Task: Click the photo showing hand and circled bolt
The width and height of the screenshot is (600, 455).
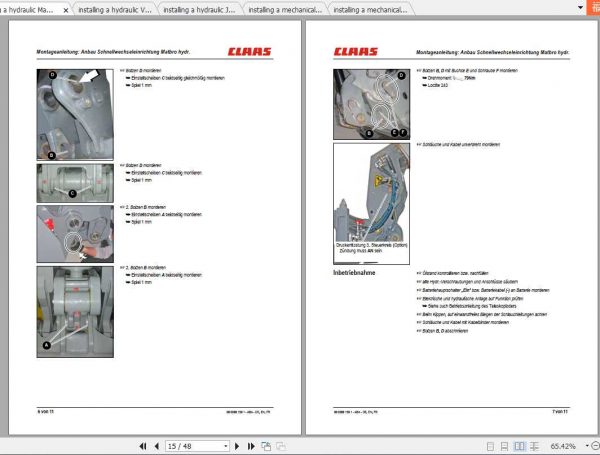Action: [75, 234]
